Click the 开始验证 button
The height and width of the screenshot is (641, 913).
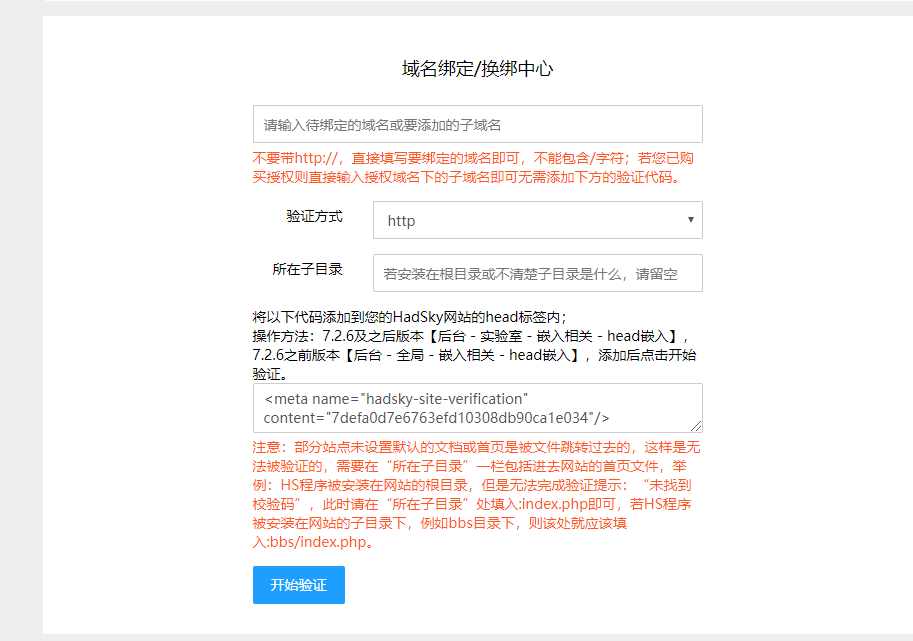click(x=298, y=585)
